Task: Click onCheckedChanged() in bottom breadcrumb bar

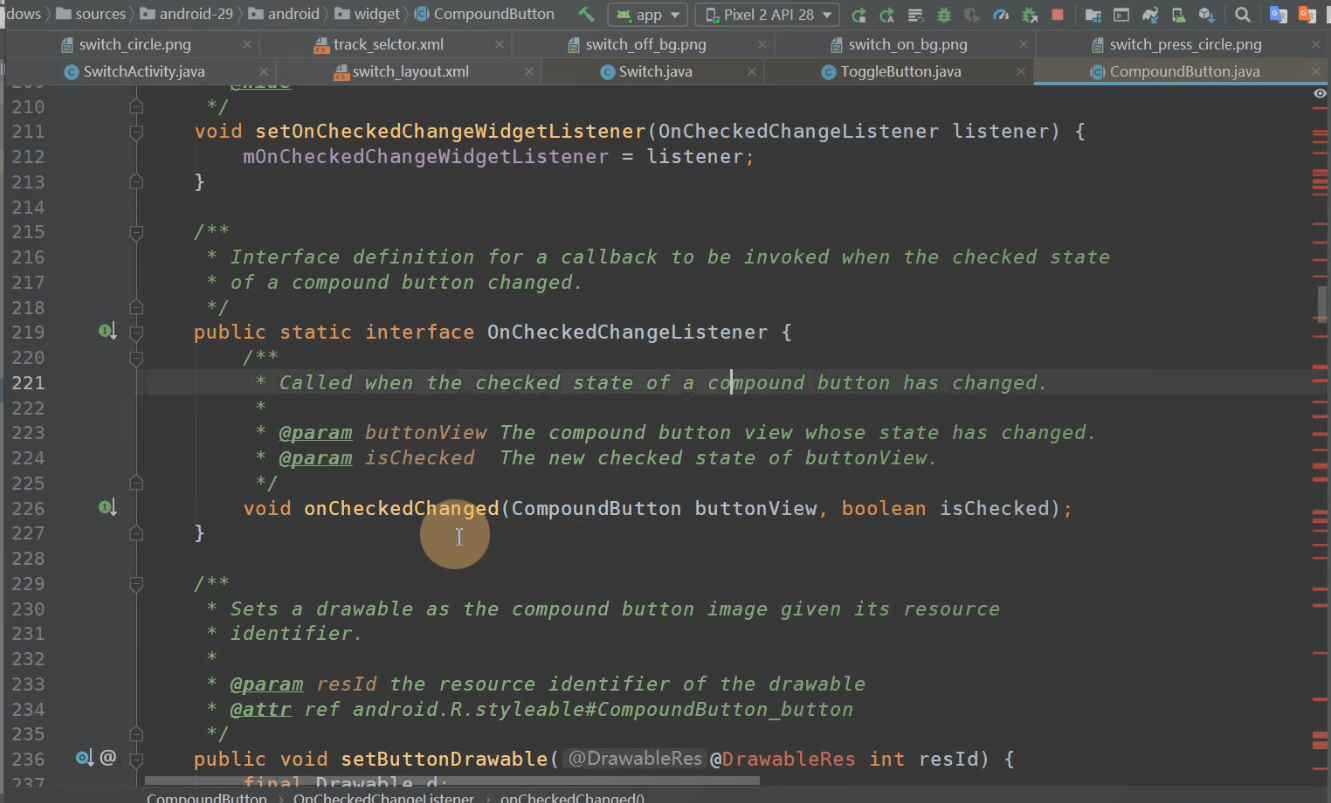Action: [x=572, y=797]
